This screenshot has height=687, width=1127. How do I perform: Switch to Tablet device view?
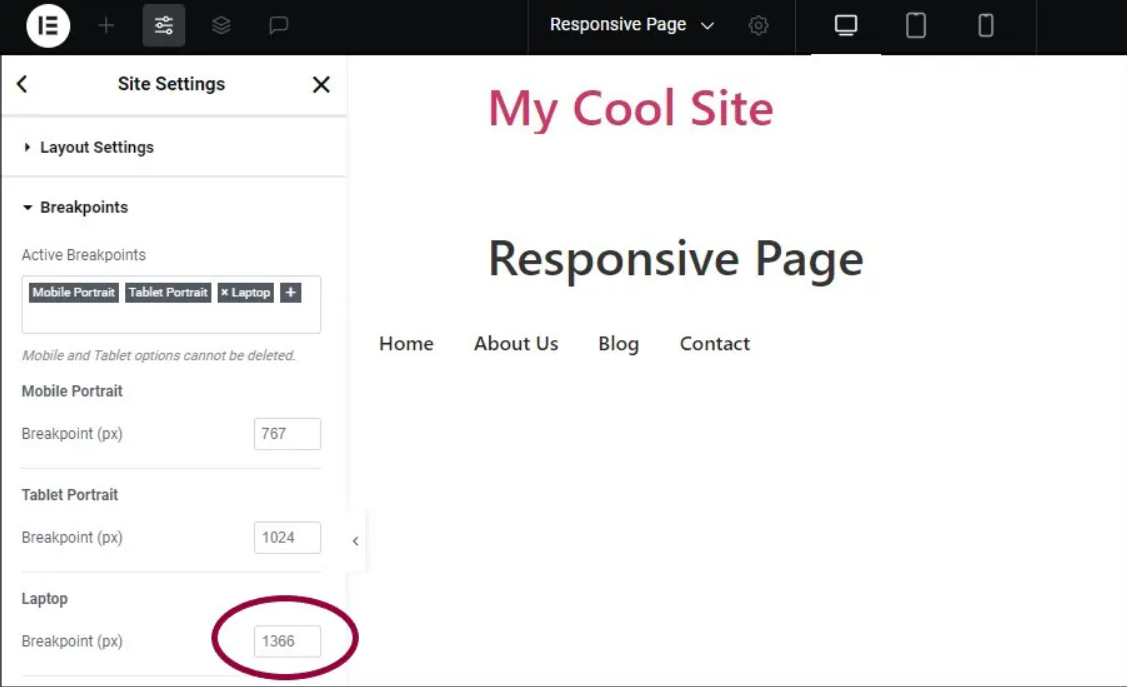(916, 26)
